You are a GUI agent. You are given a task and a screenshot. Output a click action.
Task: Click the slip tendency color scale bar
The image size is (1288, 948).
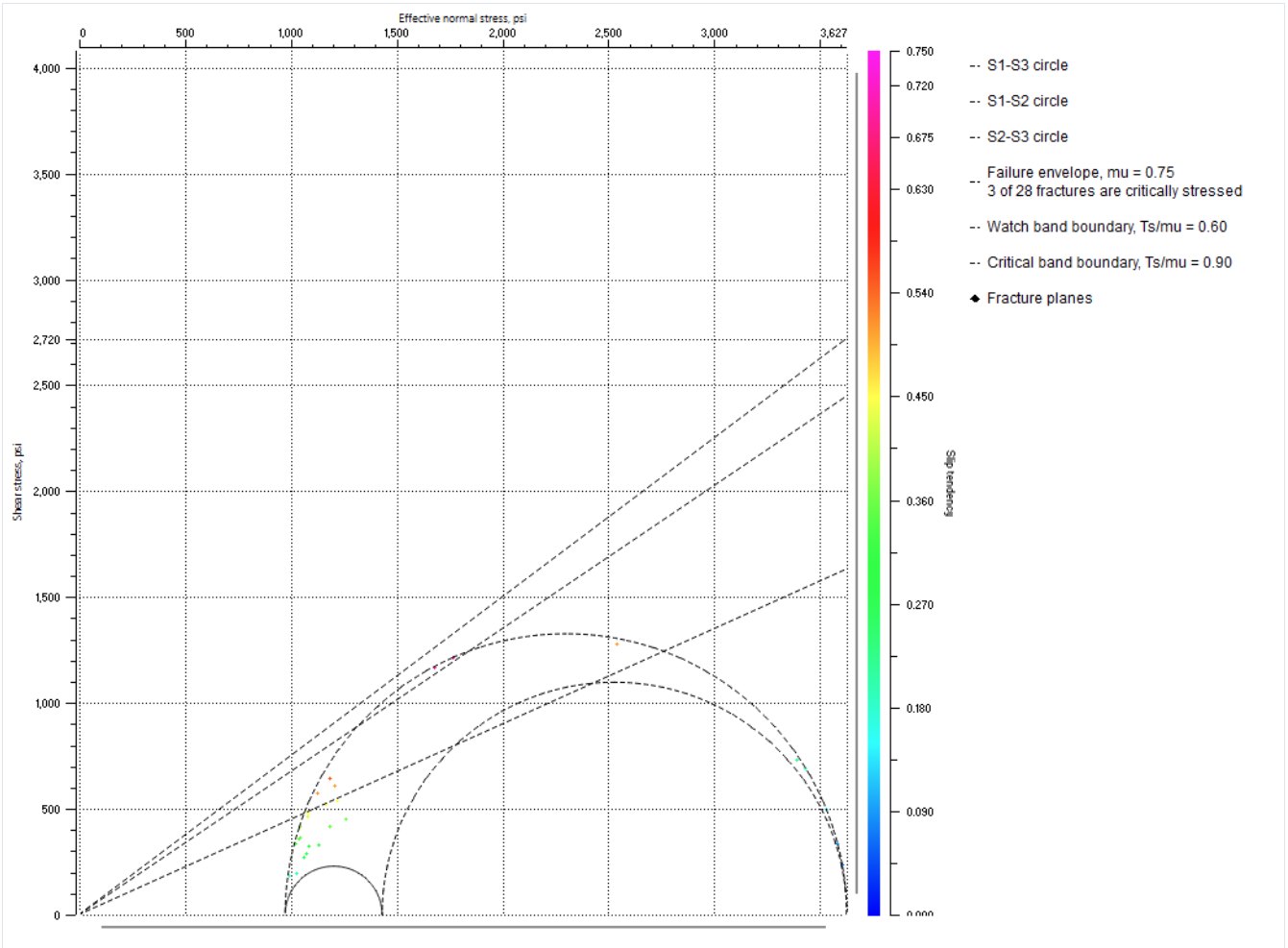click(874, 483)
